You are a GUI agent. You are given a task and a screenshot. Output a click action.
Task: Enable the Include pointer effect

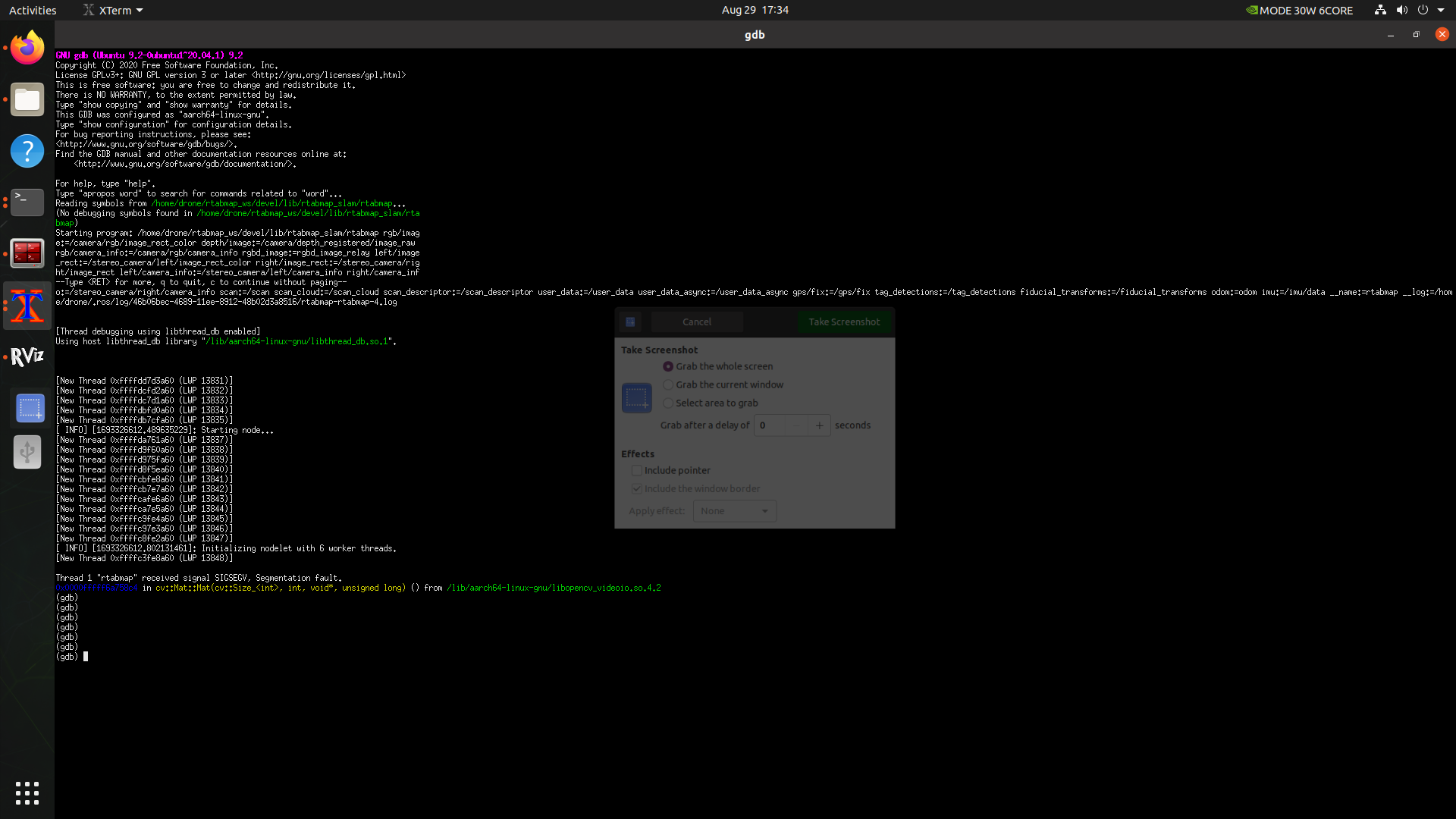[636, 470]
